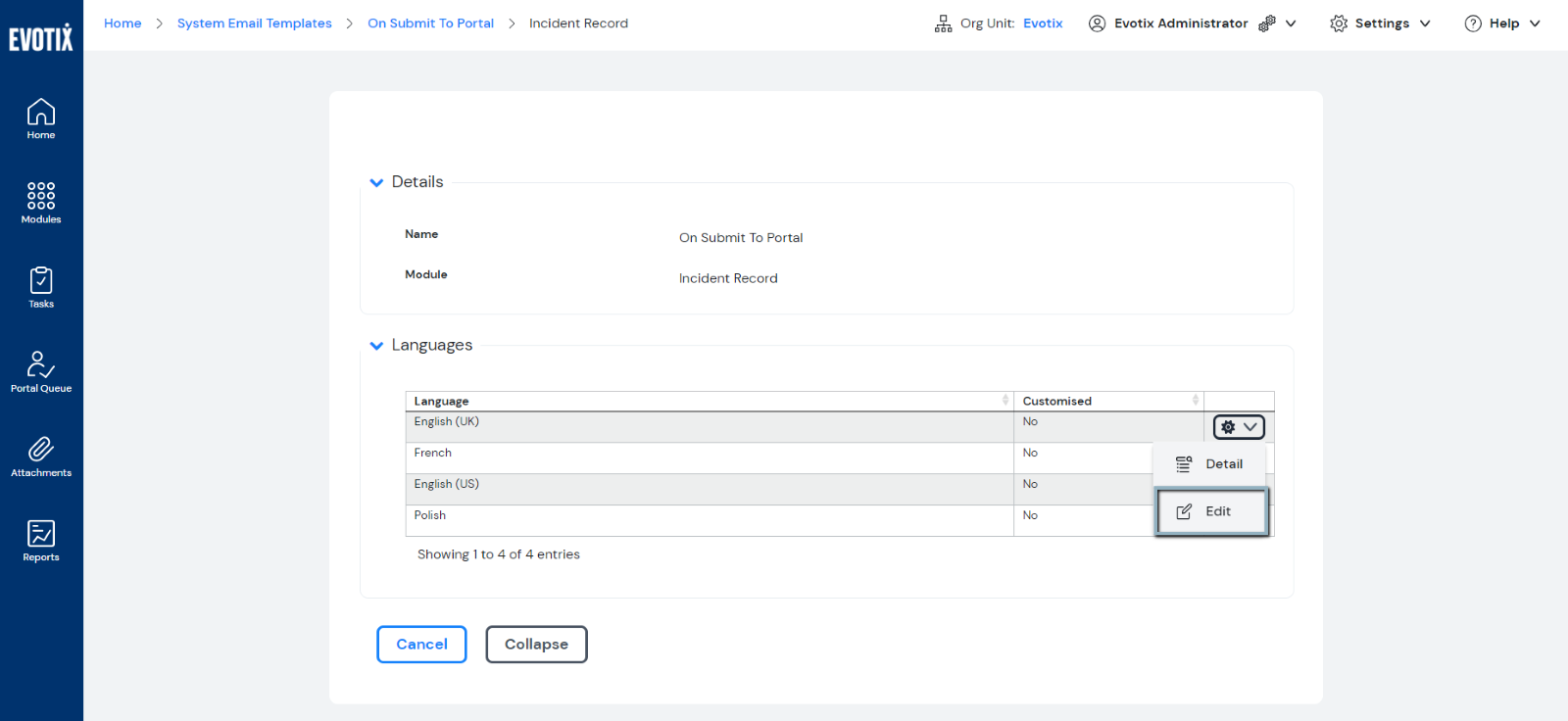The width and height of the screenshot is (1568, 721).
Task: Open the Settings menu
Action: [x=1381, y=24]
